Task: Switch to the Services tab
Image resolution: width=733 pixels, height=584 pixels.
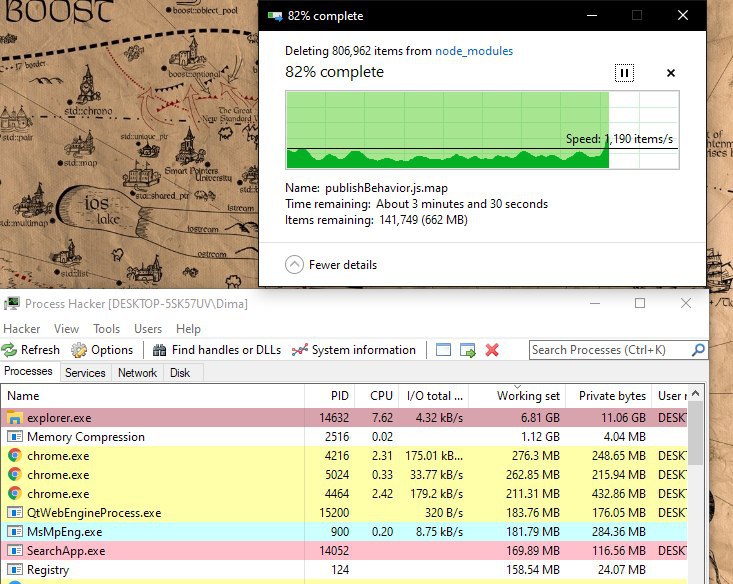Action: tap(85, 373)
